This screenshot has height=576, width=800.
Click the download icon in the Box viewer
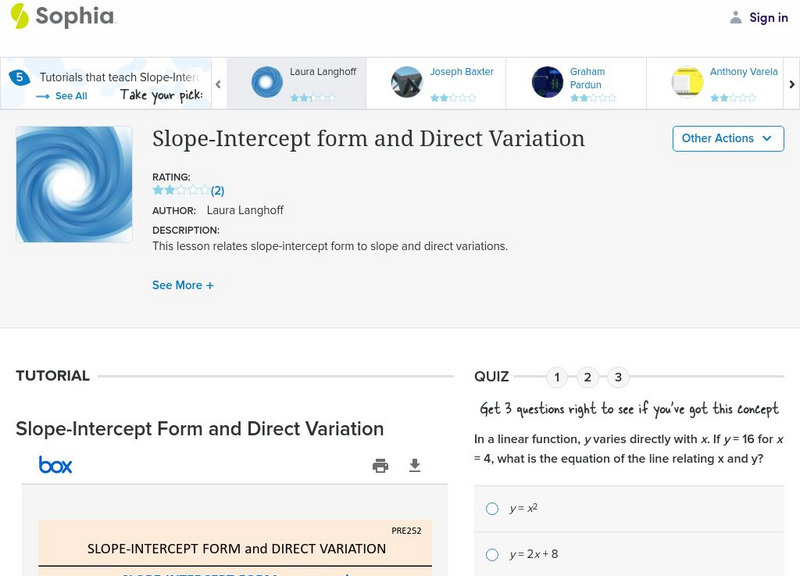[415, 465]
